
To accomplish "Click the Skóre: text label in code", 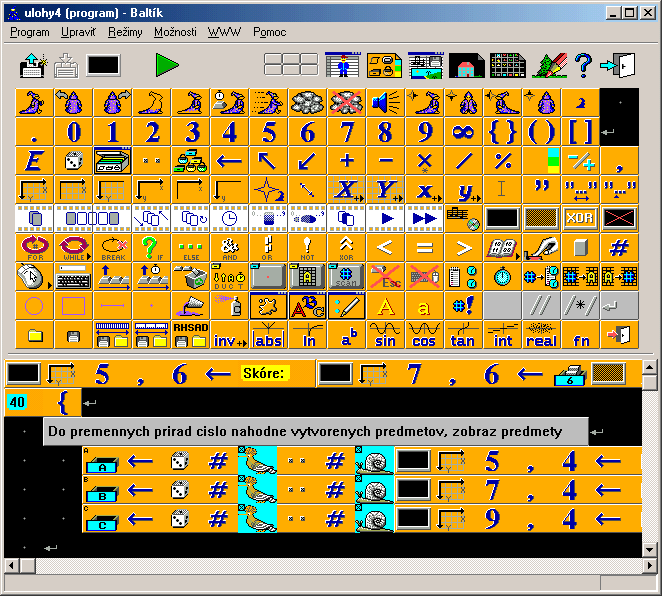I will 264,374.
